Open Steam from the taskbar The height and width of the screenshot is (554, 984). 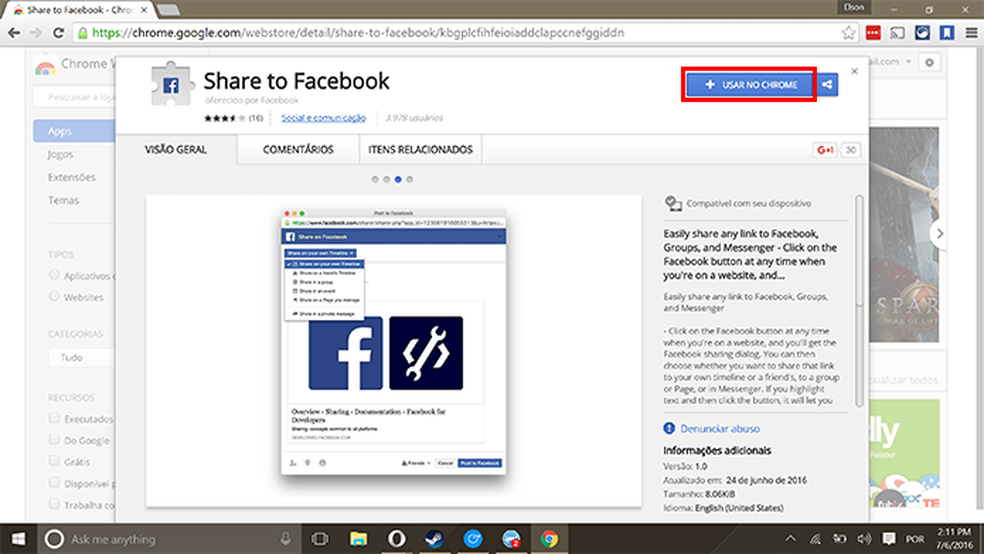click(x=434, y=539)
